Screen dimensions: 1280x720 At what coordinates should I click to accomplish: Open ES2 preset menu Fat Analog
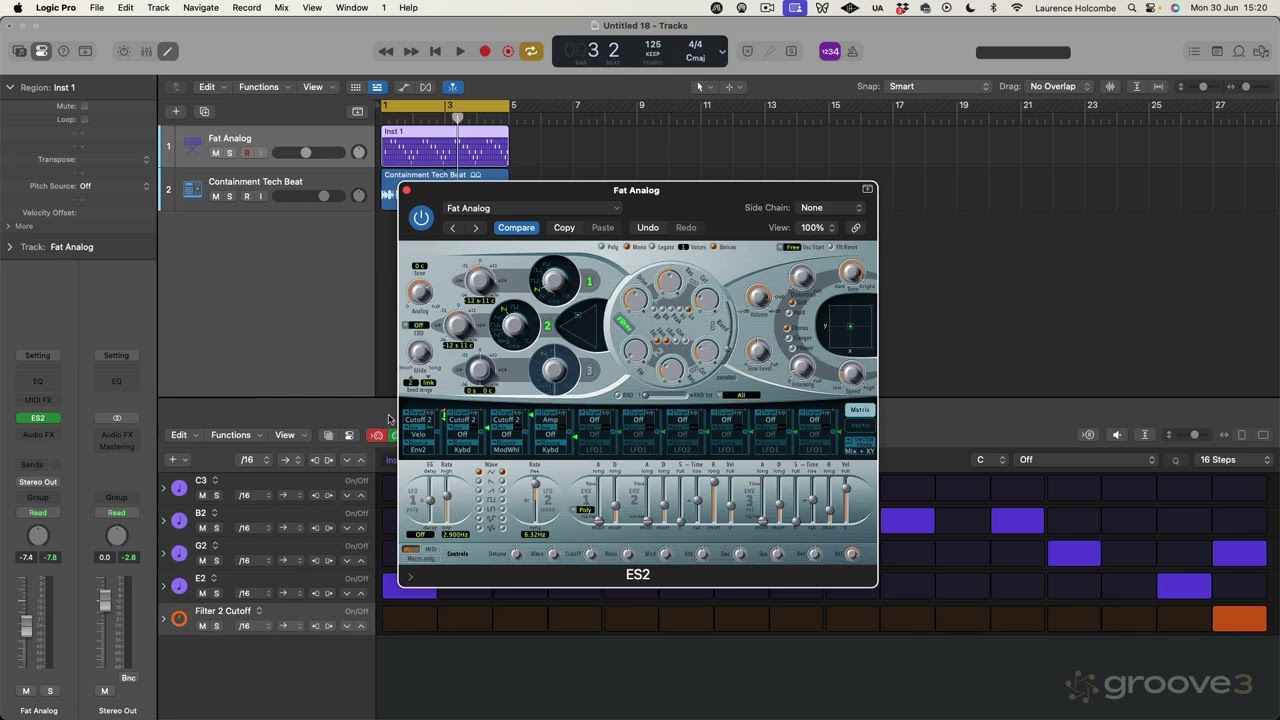pos(532,208)
